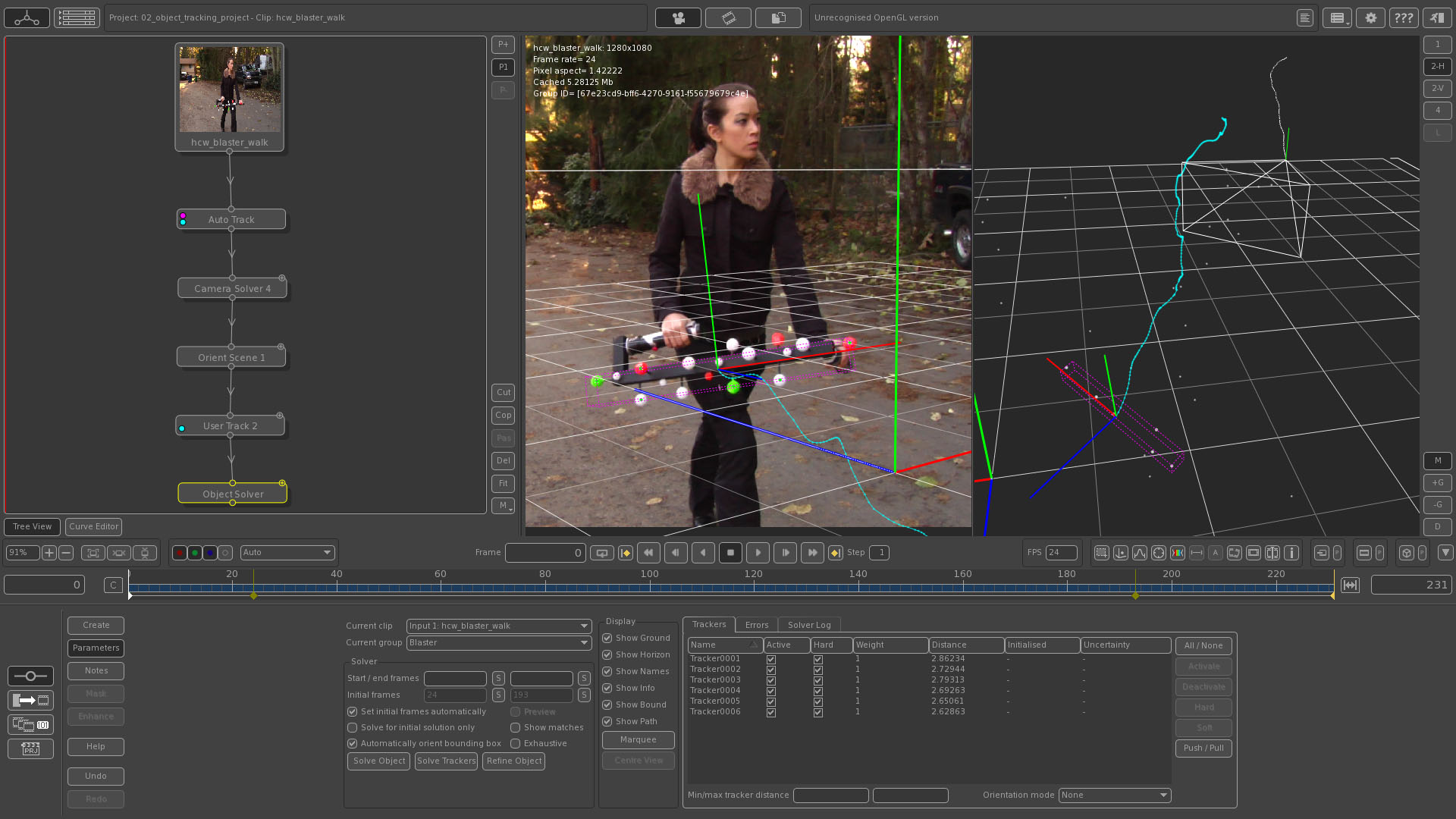Click the Auto Track node
1456x819 pixels.
pos(231,219)
